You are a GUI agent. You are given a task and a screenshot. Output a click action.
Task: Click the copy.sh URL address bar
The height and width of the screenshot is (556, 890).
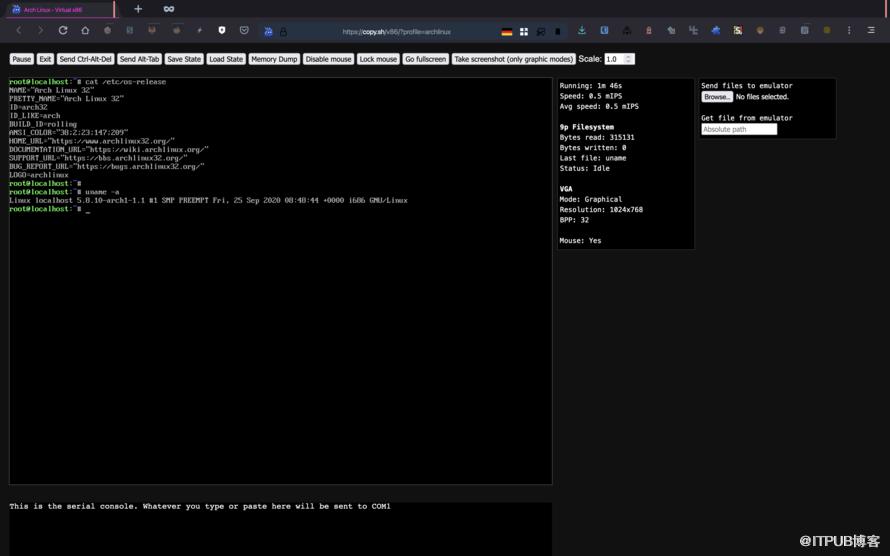coord(396,32)
